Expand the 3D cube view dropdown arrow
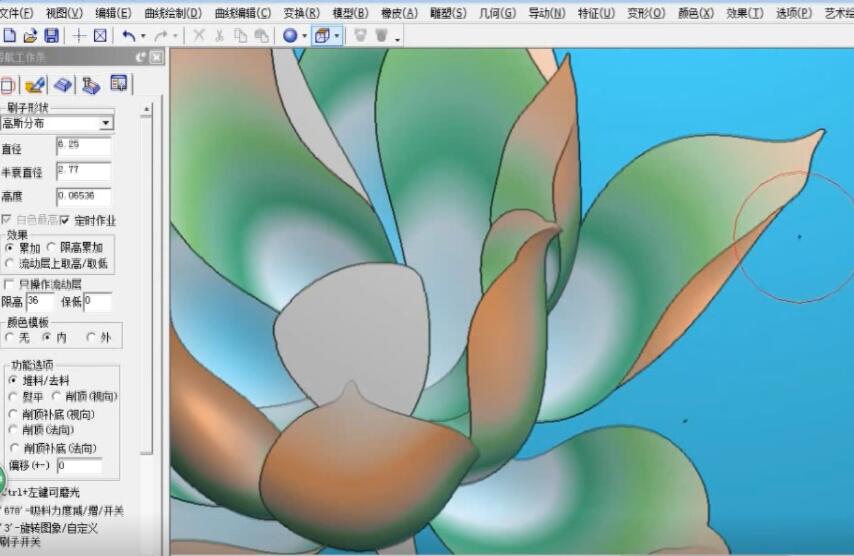Image resolution: width=854 pixels, height=556 pixels. [x=337, y=35]
